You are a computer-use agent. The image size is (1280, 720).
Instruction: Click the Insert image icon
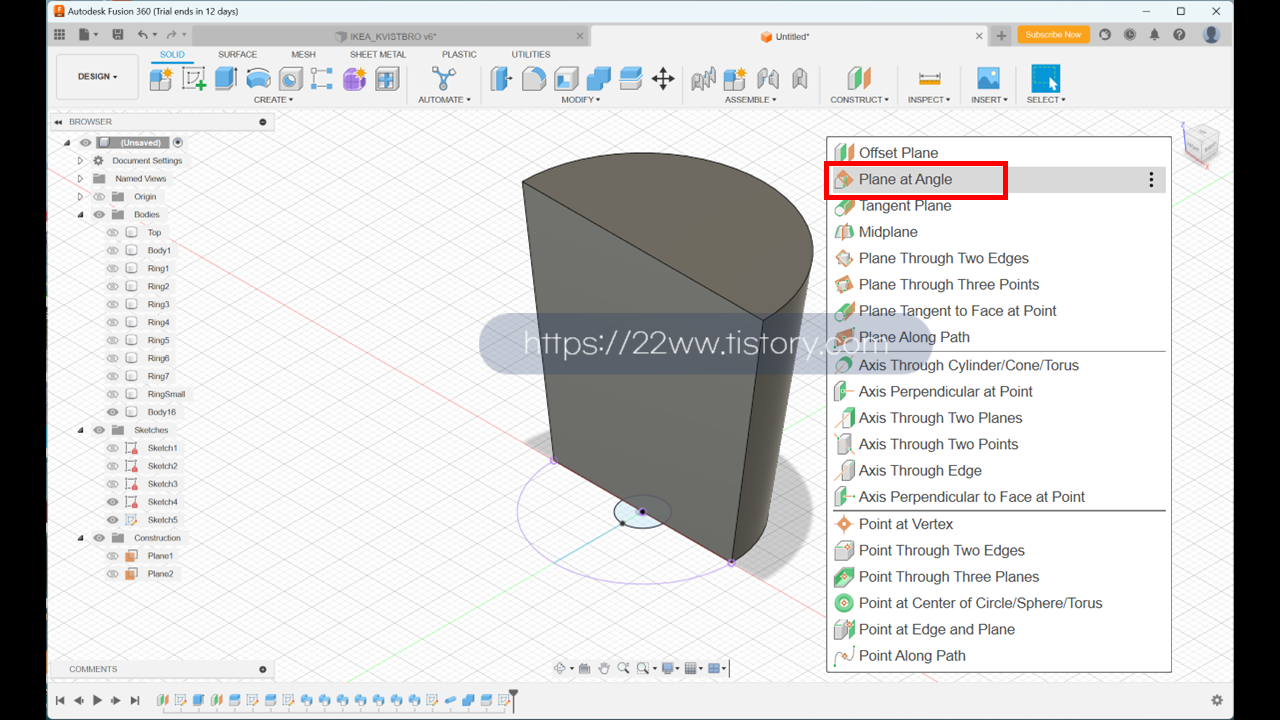pos(988,78)
